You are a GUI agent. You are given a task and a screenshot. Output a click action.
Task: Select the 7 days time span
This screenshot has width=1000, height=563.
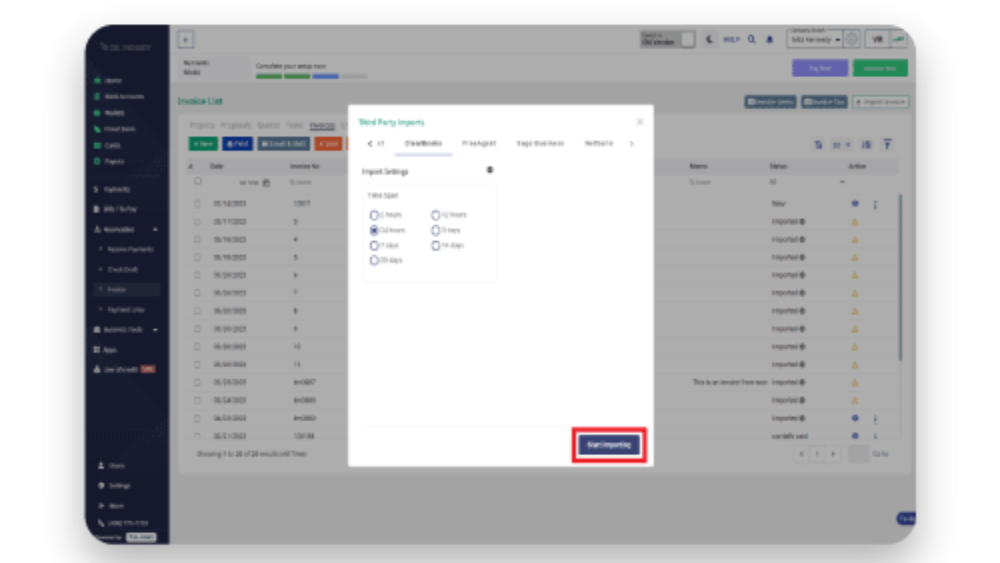pos(374,245)
